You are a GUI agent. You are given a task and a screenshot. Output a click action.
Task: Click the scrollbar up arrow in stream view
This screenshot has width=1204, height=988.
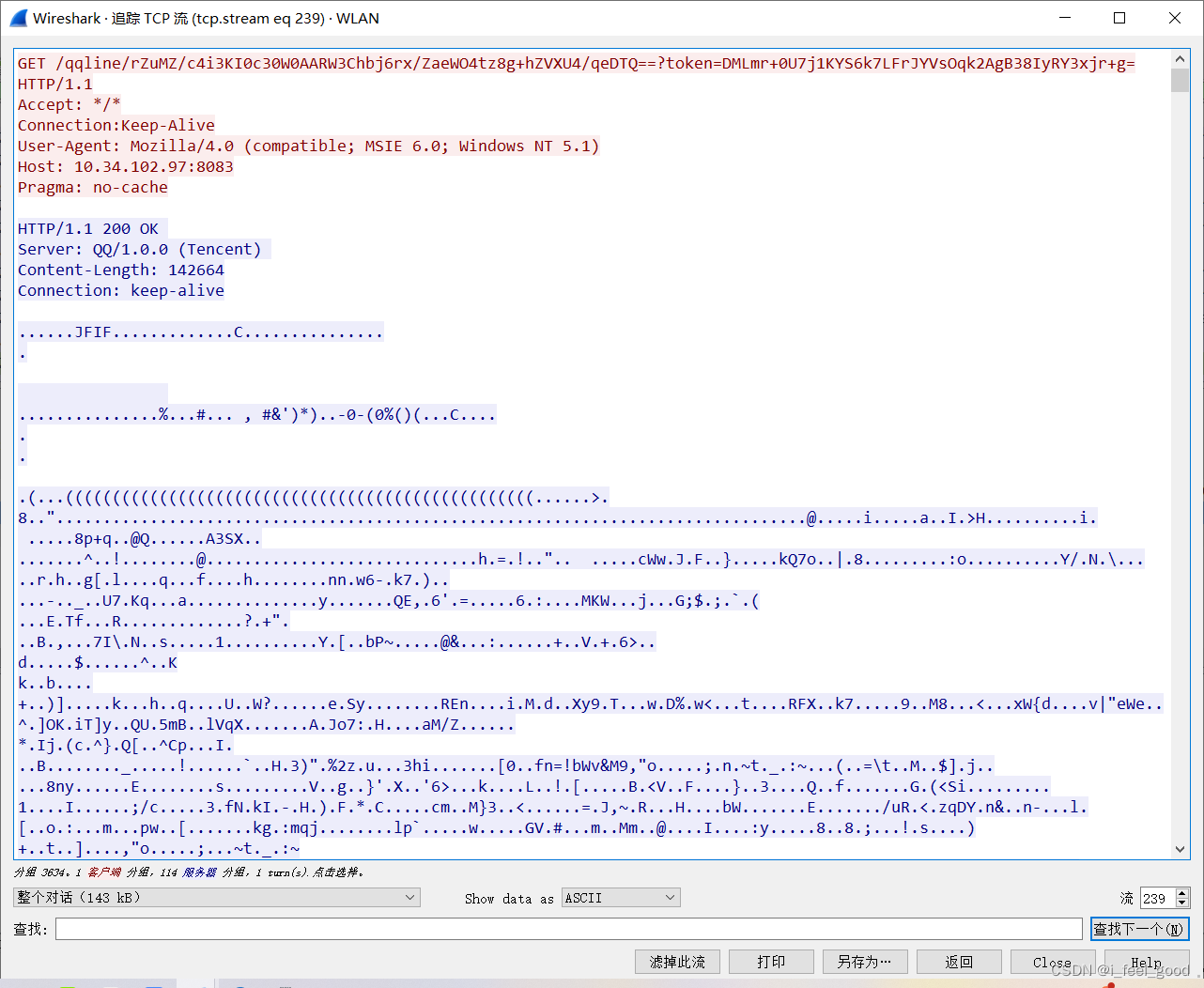tap(1181, 59)
